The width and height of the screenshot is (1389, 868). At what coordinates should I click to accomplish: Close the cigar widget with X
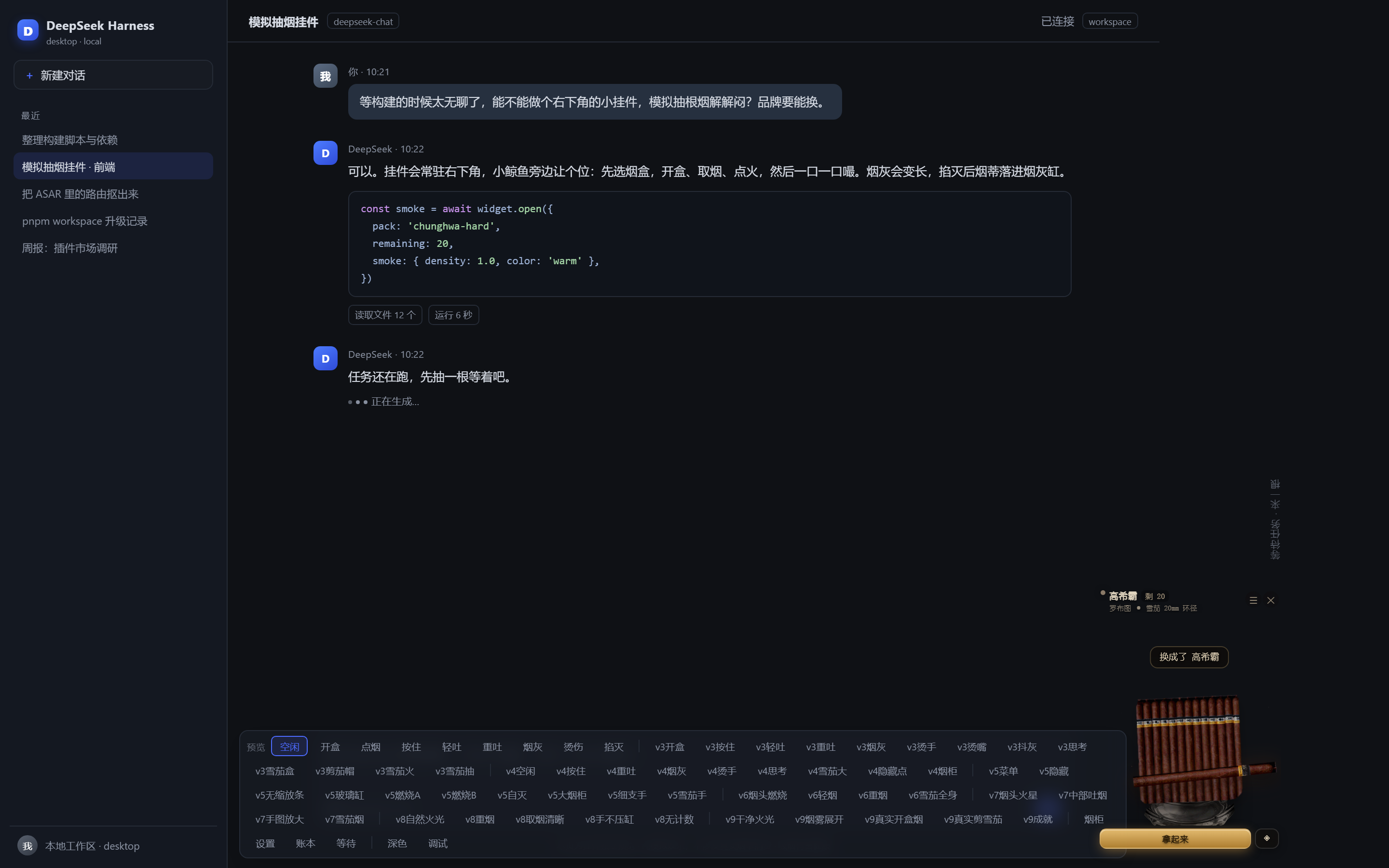(1271, 600)
